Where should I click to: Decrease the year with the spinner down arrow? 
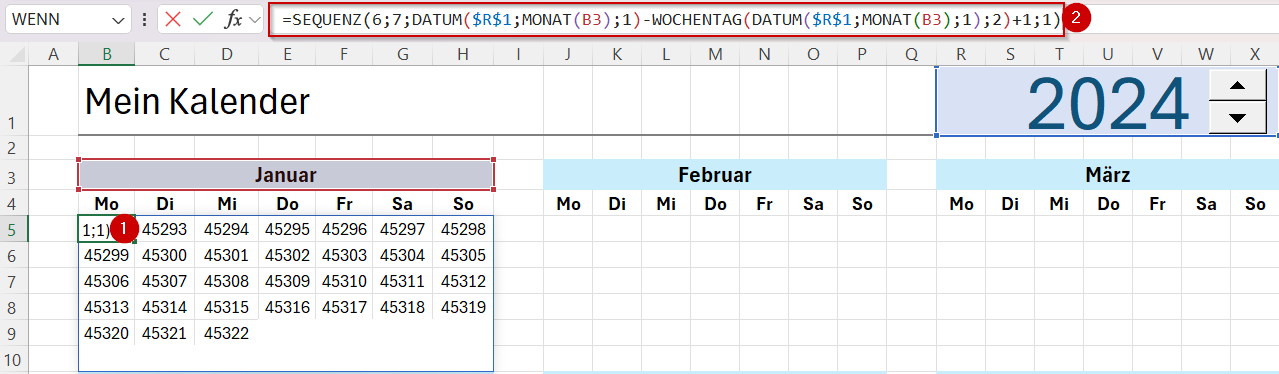[x=1238, y=118]
